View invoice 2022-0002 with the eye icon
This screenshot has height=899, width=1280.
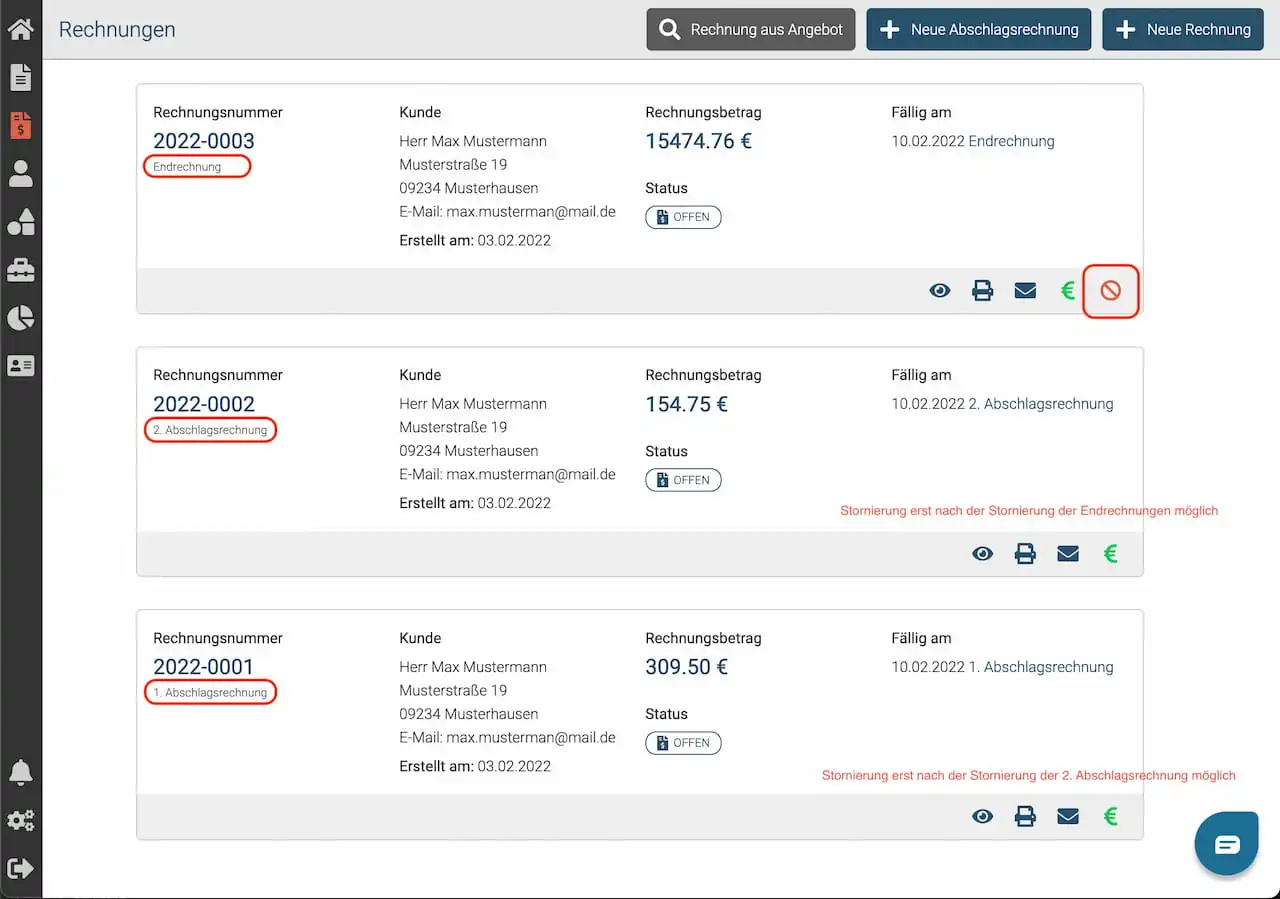pyautogui.click(x=983, y=554)
